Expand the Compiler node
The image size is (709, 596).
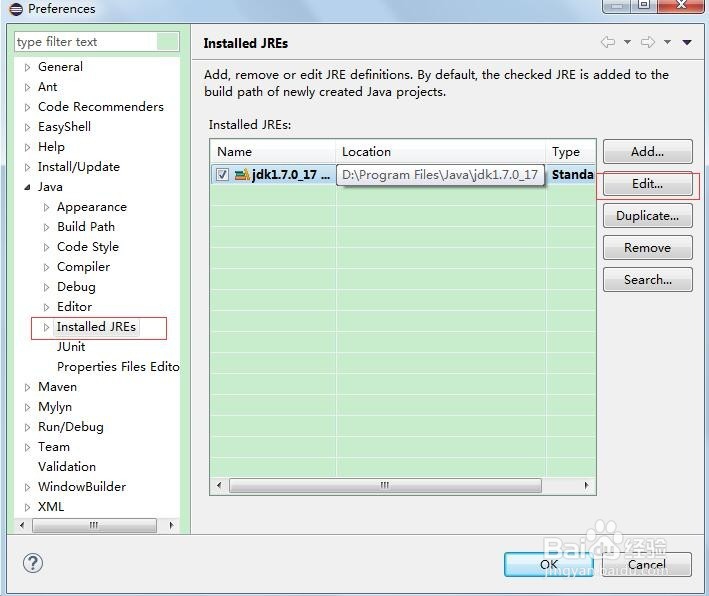pos(46,267)
